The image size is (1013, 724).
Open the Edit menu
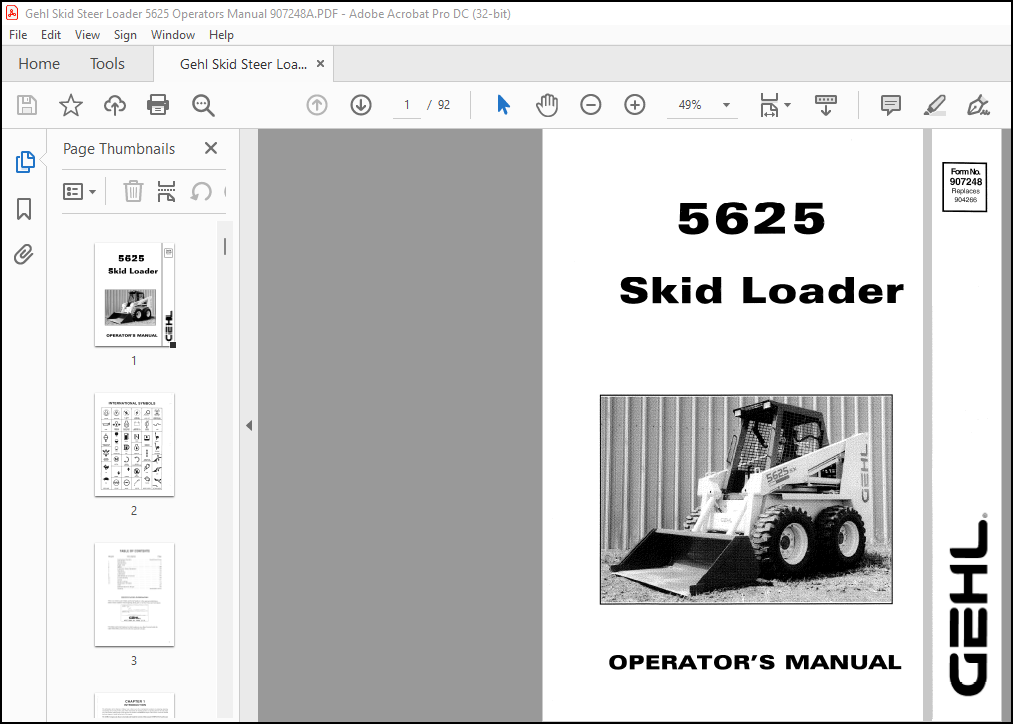coord(50,35)
